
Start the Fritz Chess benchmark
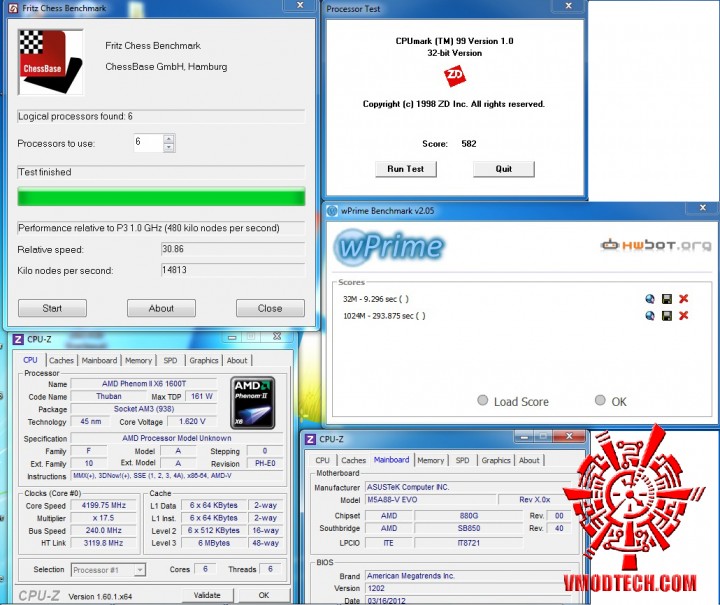click(x=52, y=308)
